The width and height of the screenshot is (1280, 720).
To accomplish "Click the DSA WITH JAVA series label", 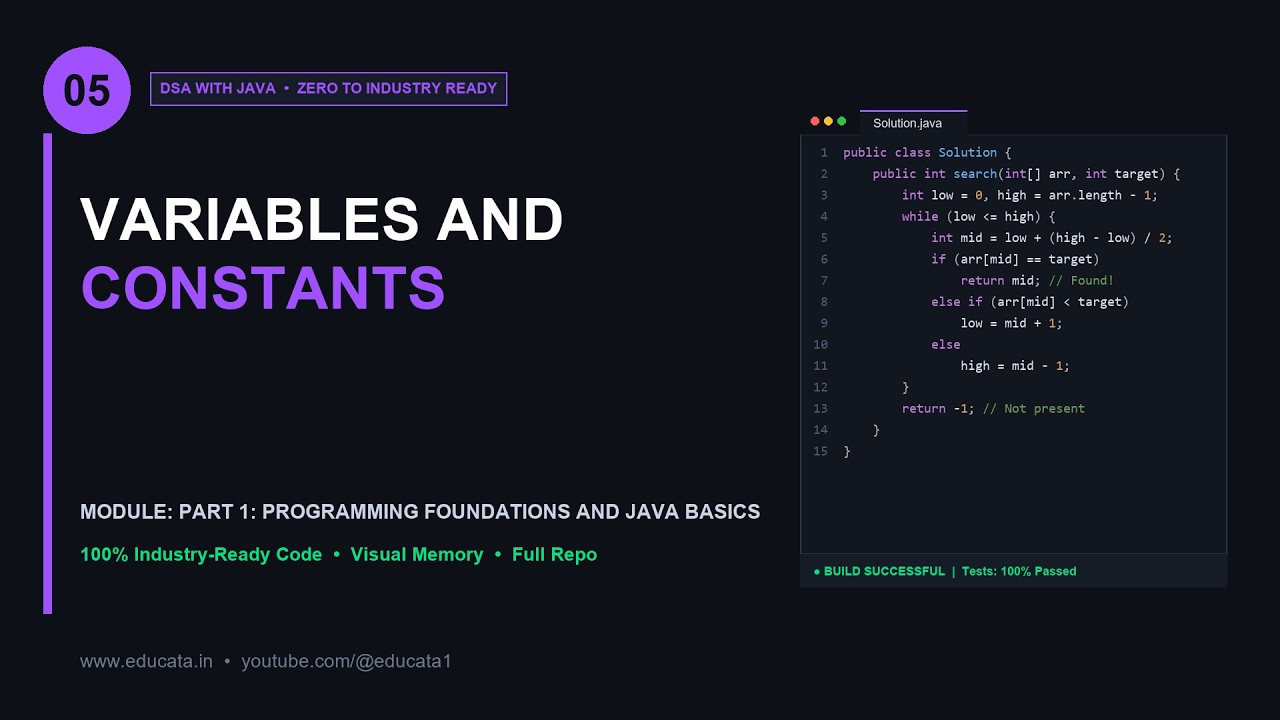I will (328, 88).
